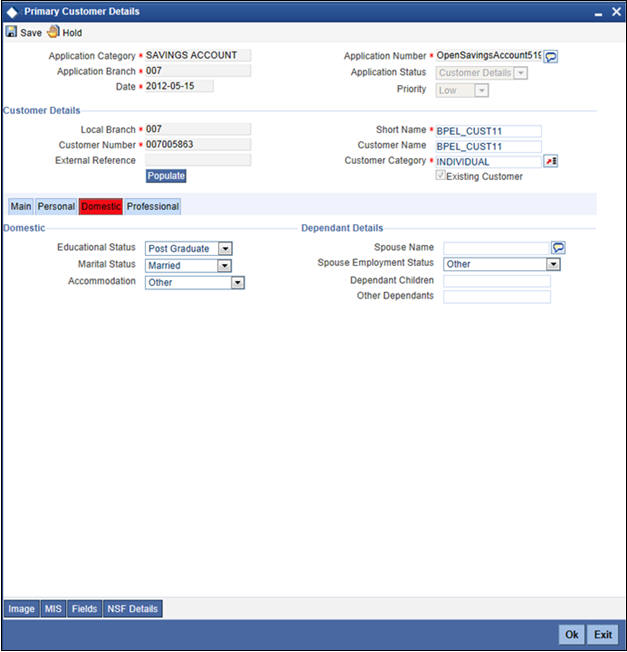This screenshot has height=652, width=627.
Task: Click the Domestic section heading
Action: pos(24,228)
